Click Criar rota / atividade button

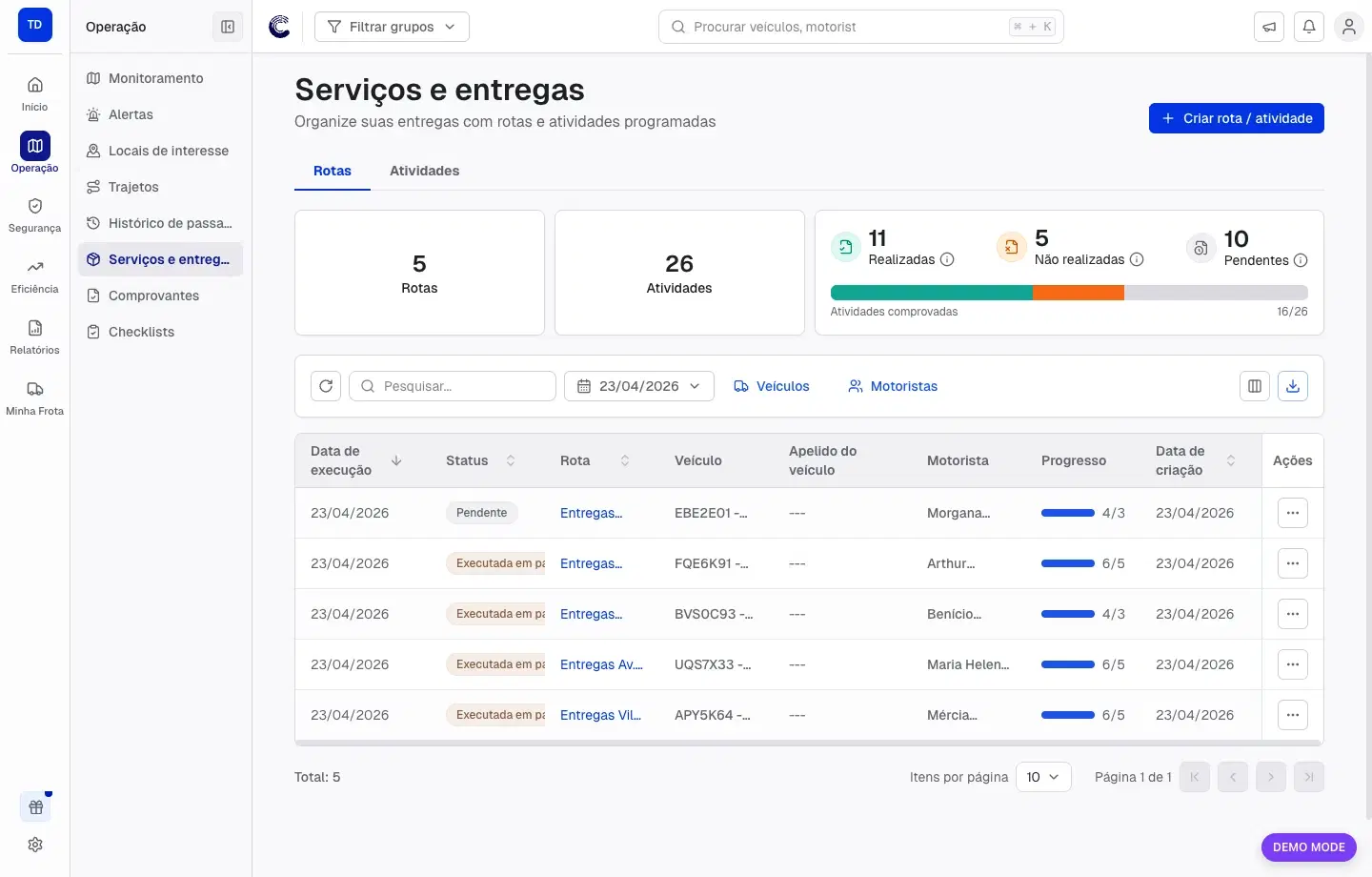1236,118
